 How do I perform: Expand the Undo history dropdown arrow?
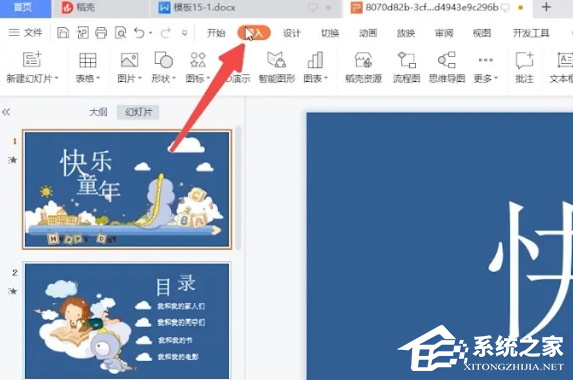click(151, 33)
